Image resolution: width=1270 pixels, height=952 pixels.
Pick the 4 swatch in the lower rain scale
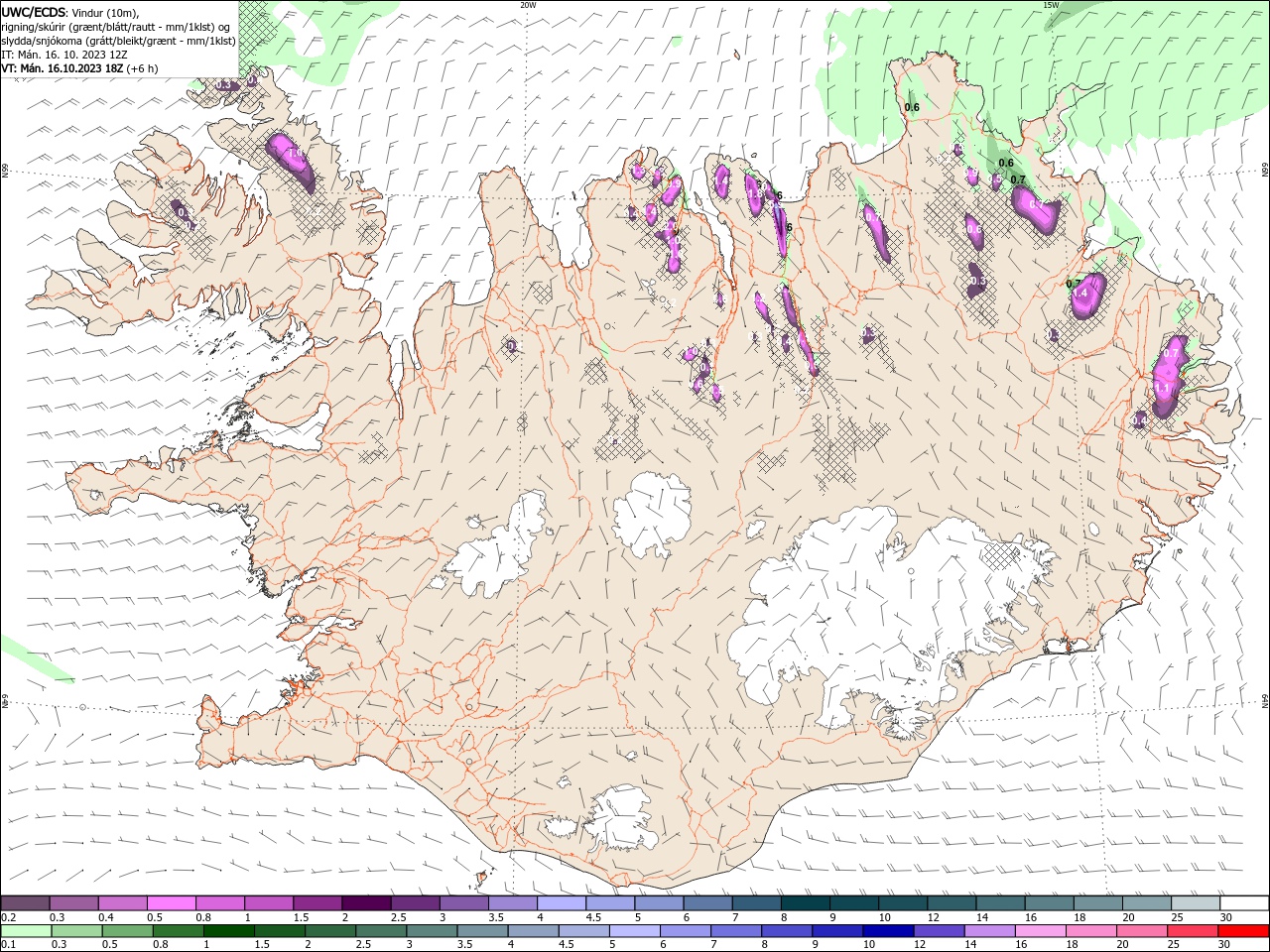point(533,931)
